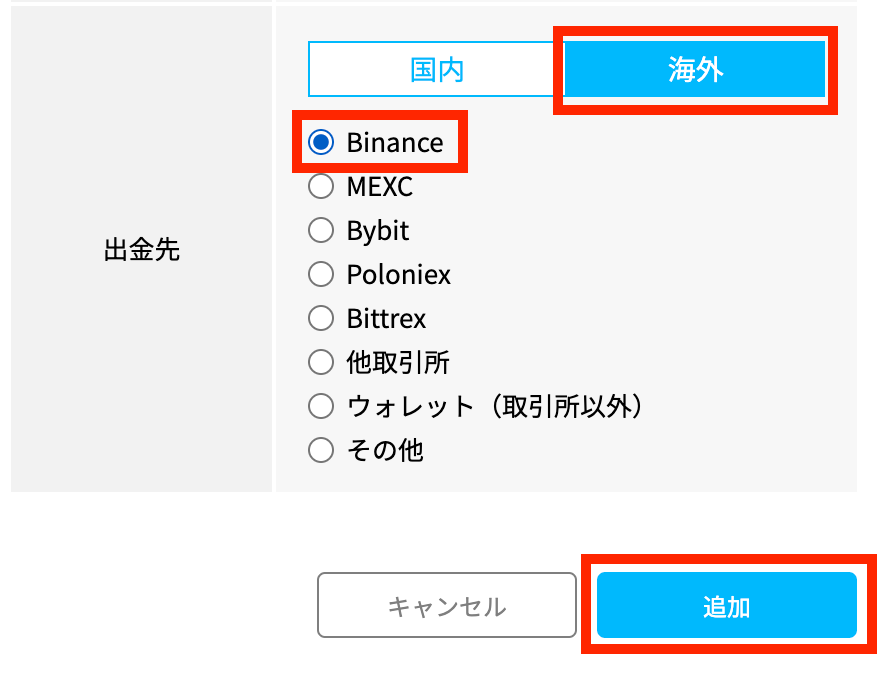Click the Bybit option label text
Image resolution: width=882 pixels, height=674 pixels.
click(378, 231)
